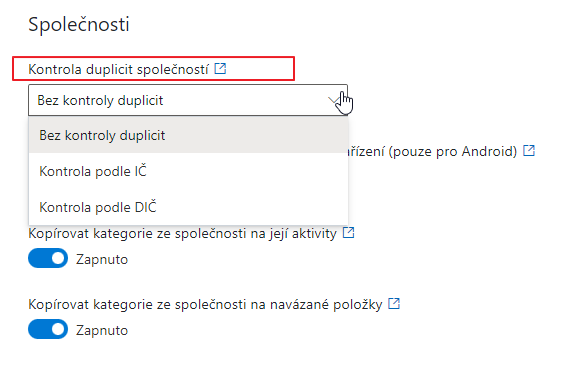Click the Kontrola duplicit společností label text

[x=118, y=69]
